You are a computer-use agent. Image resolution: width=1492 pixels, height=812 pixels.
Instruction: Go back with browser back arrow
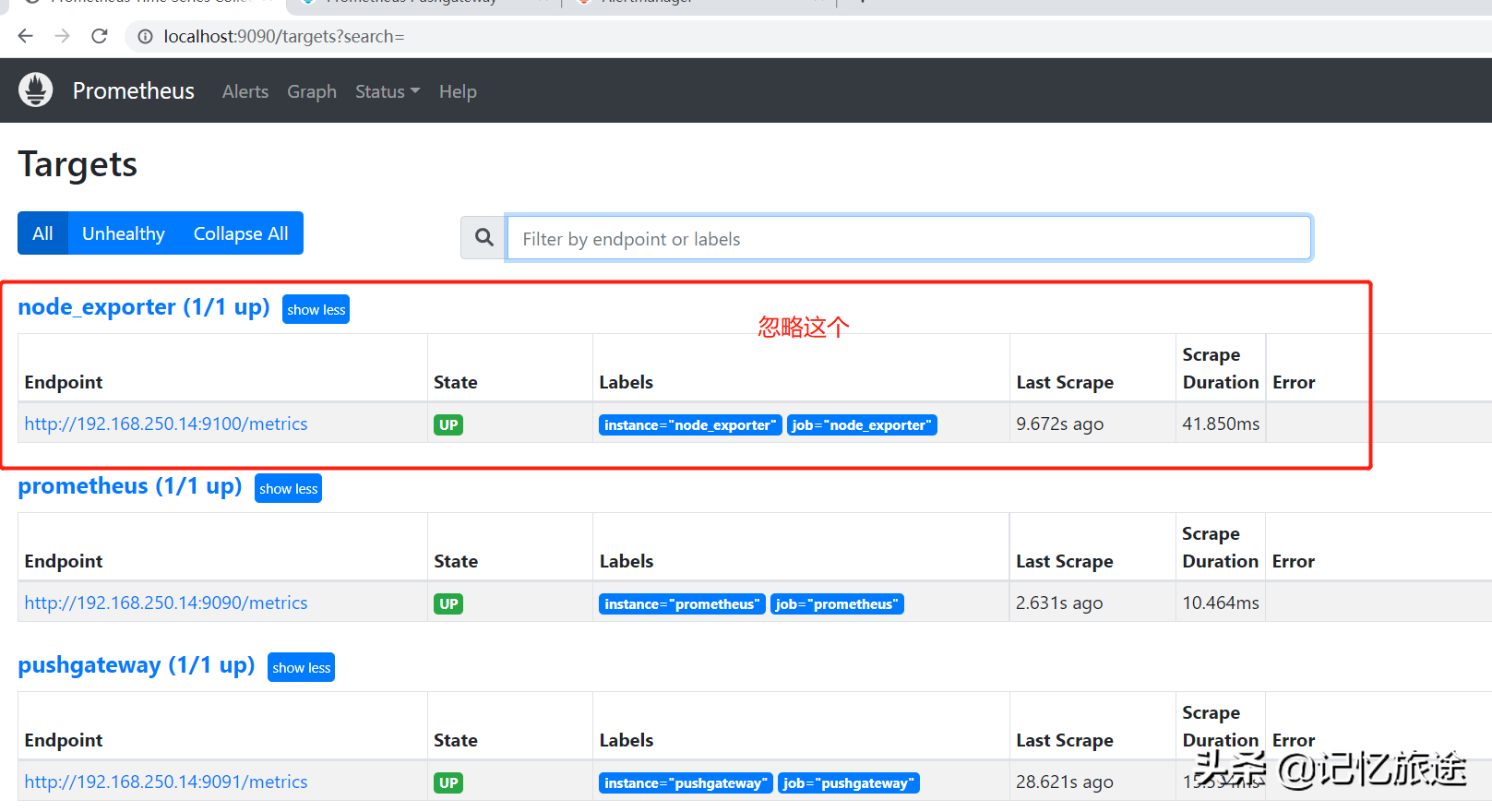25,36
